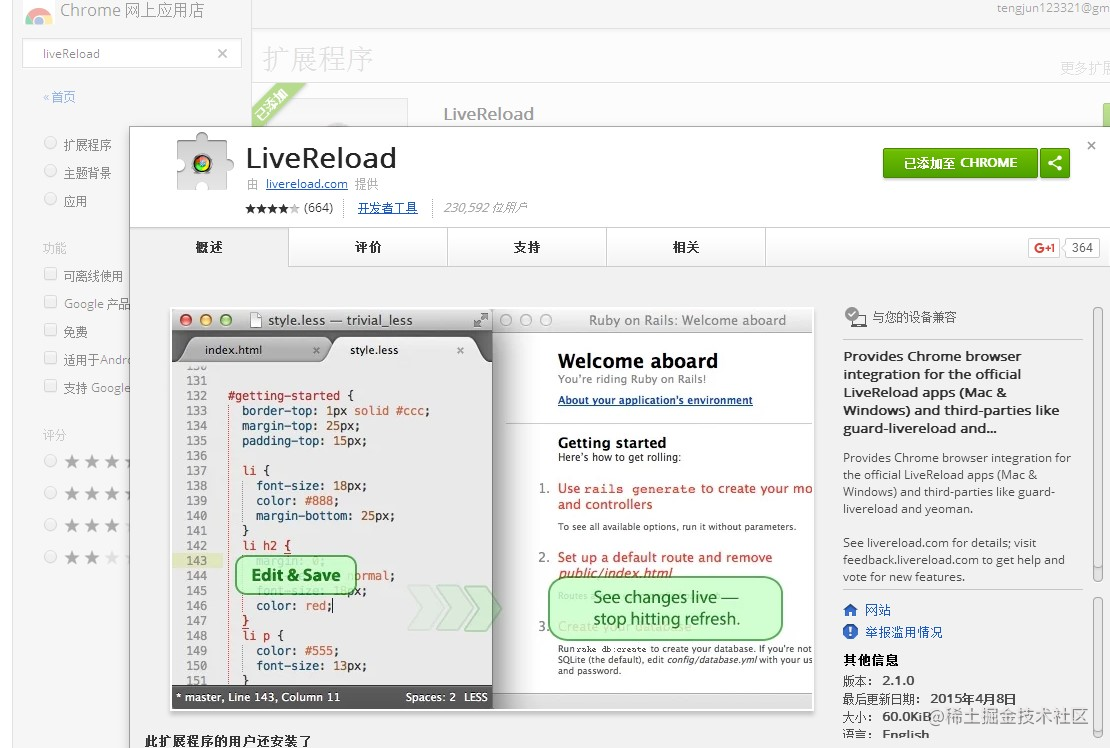
Task: Open the 开发者工具 category link
Action: 387,208
